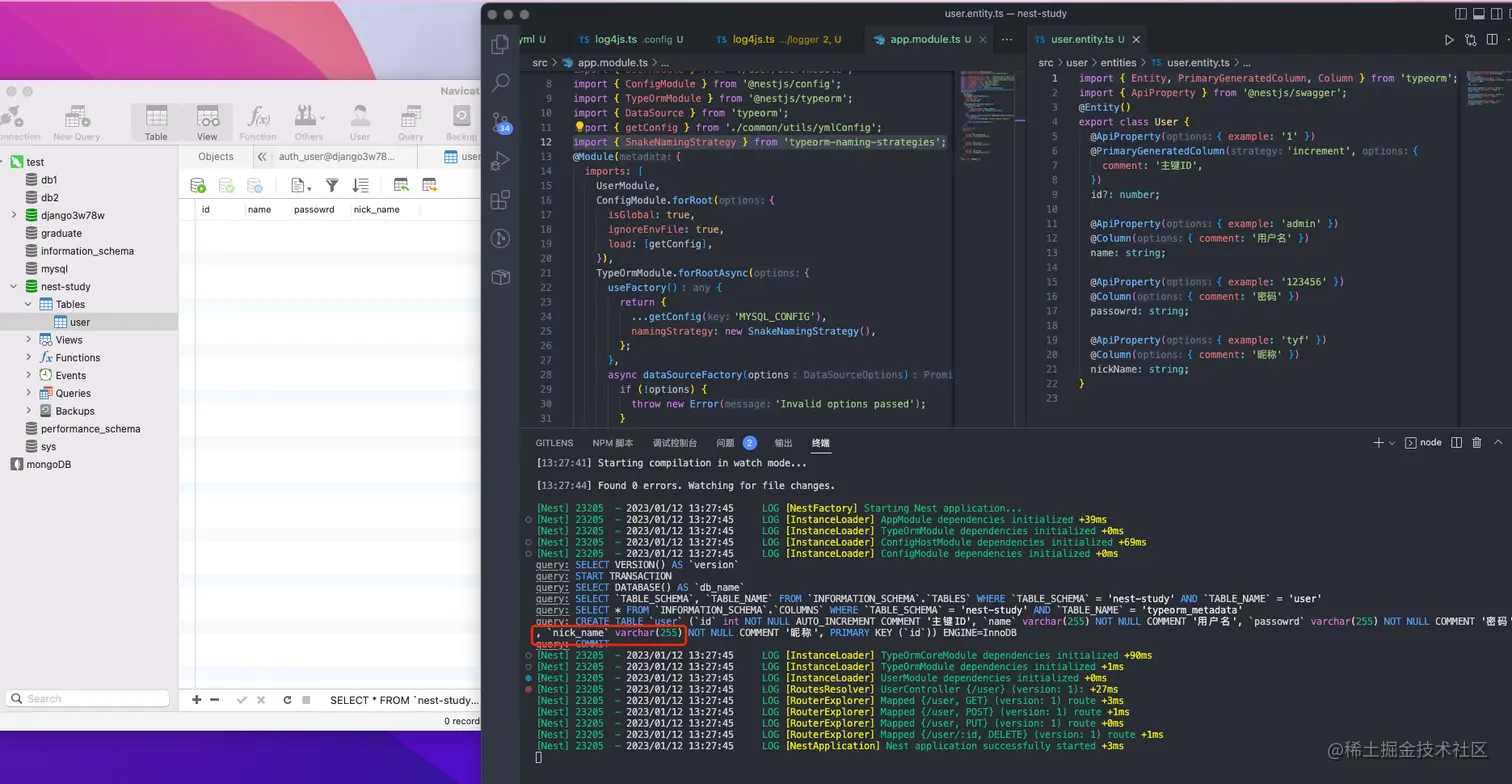Expand the Views node in Navicat tree
1512x784 pixels.
tap(28, 340)
